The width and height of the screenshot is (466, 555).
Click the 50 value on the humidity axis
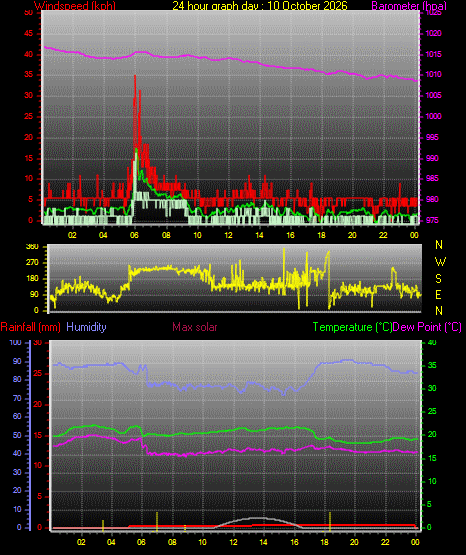(x=17, y=435)
